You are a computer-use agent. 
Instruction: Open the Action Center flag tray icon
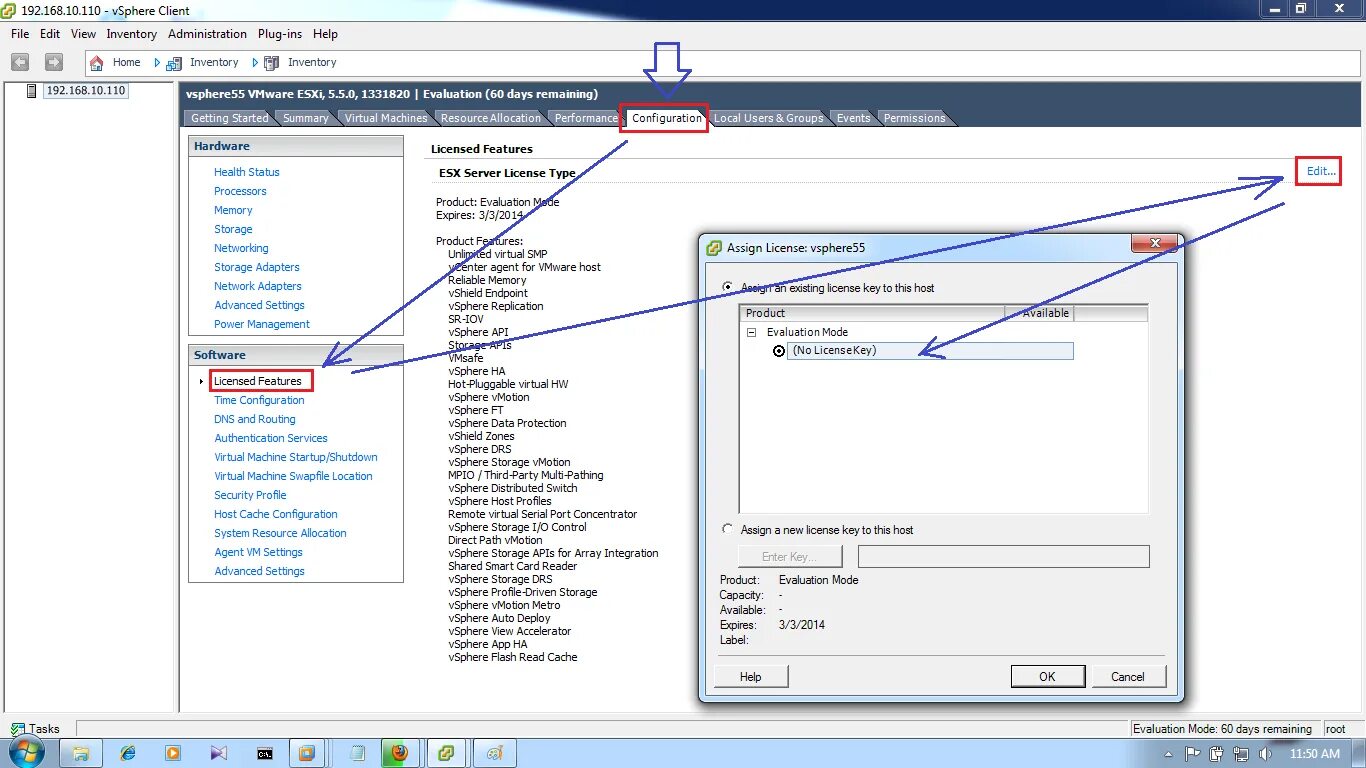[x=1193, y=754]
